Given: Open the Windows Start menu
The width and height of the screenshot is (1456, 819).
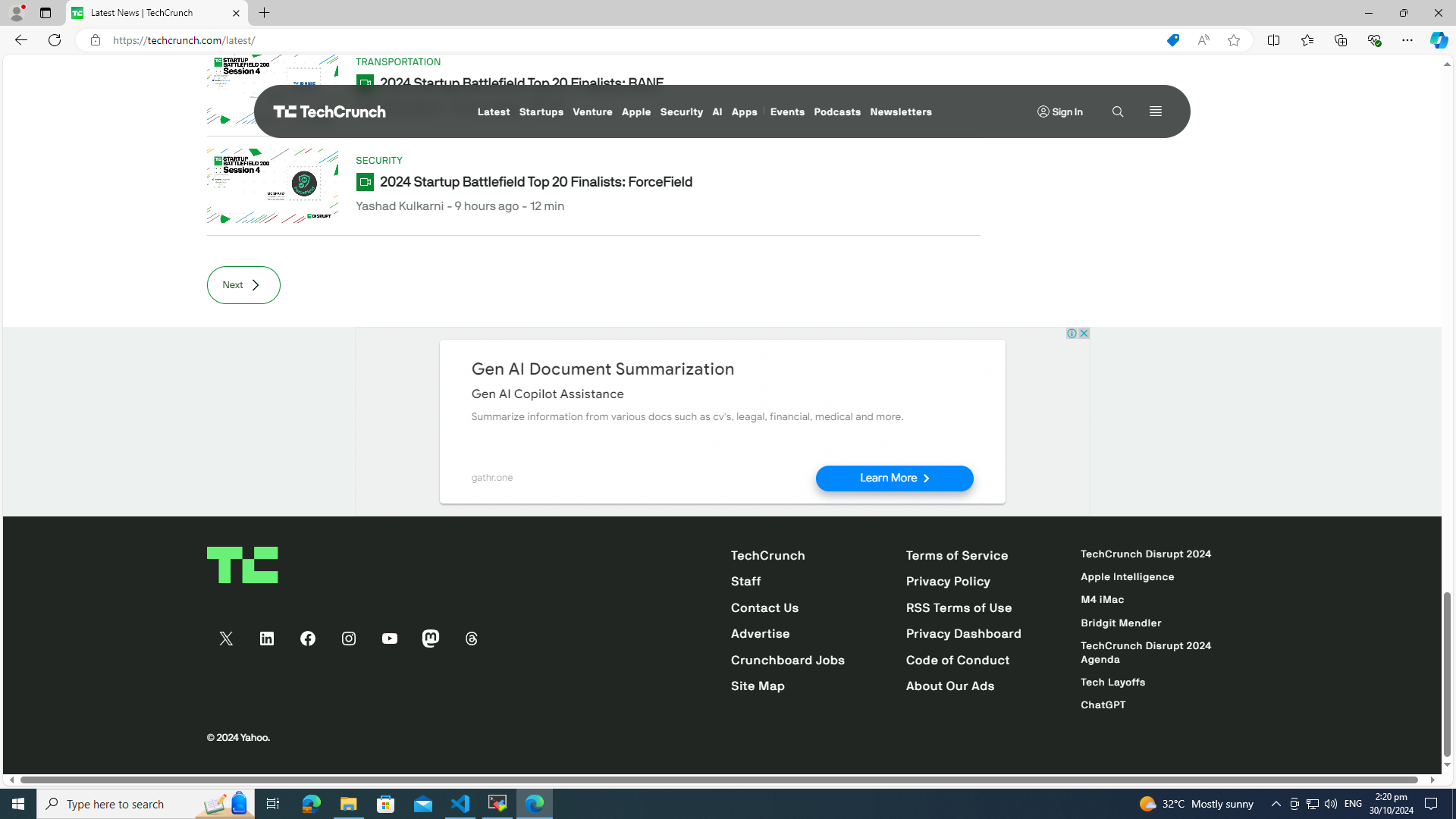Looking at the screenshot, I should point(18,804).
